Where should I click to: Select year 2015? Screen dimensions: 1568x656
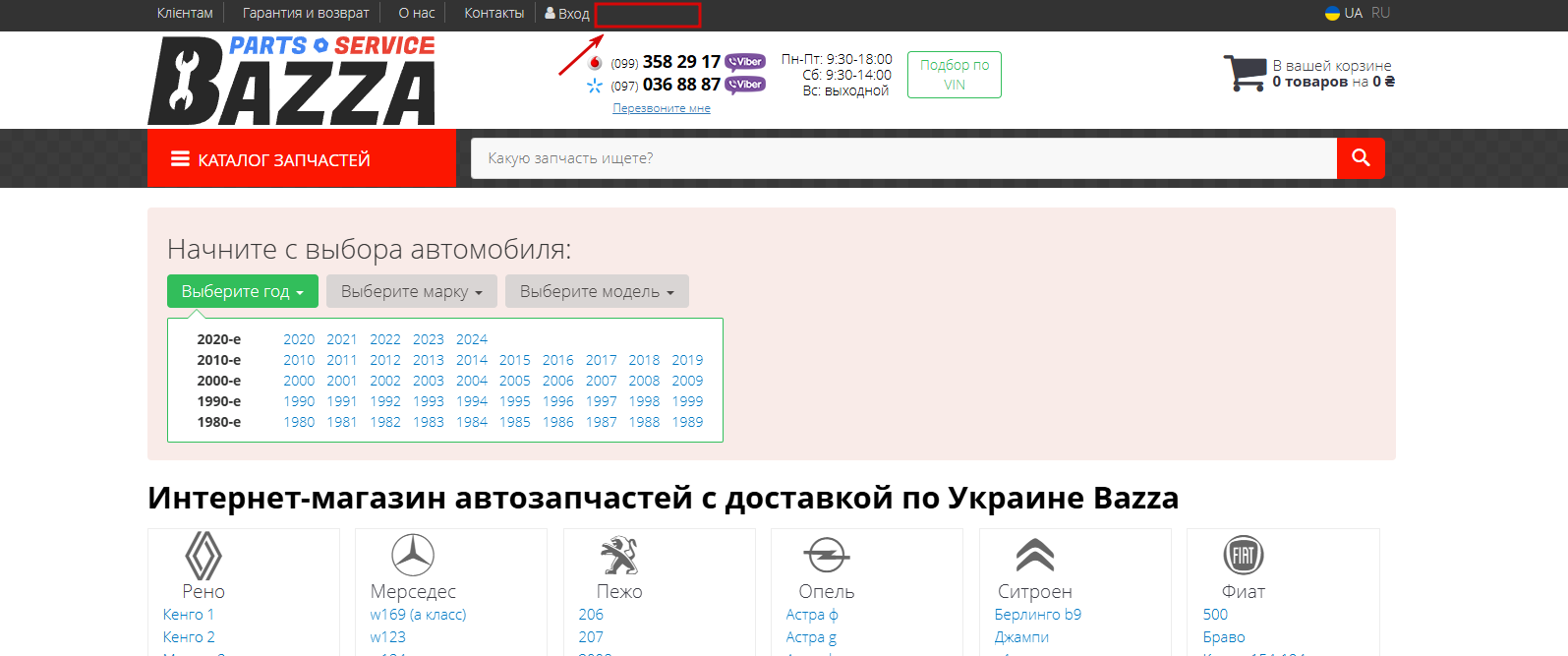tap(515, 360)
